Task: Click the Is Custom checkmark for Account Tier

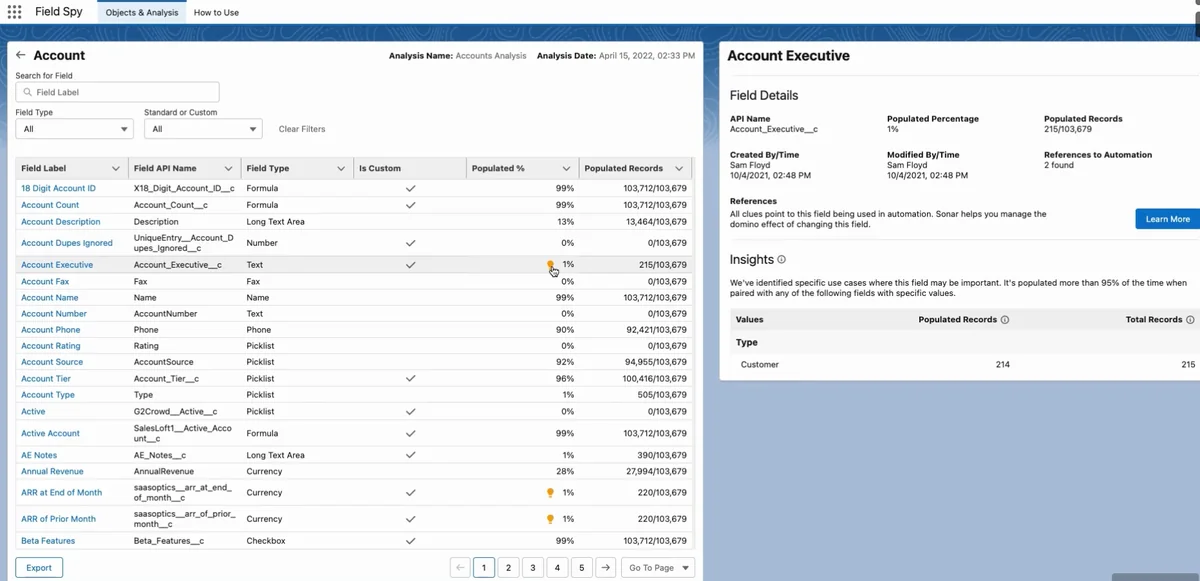Action: click(x=410, y=379)
